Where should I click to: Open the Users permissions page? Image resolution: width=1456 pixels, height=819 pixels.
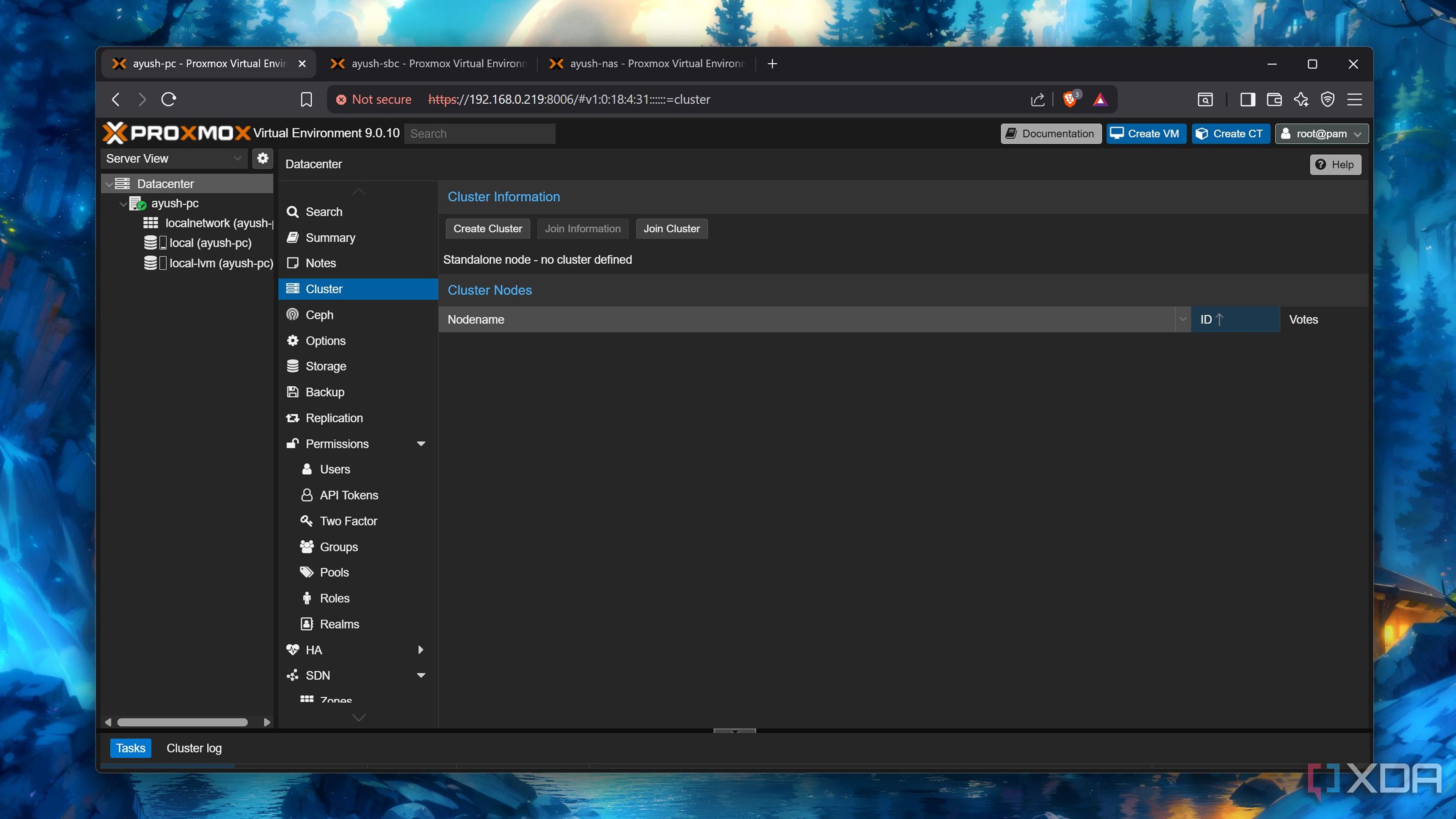(358, 469)
